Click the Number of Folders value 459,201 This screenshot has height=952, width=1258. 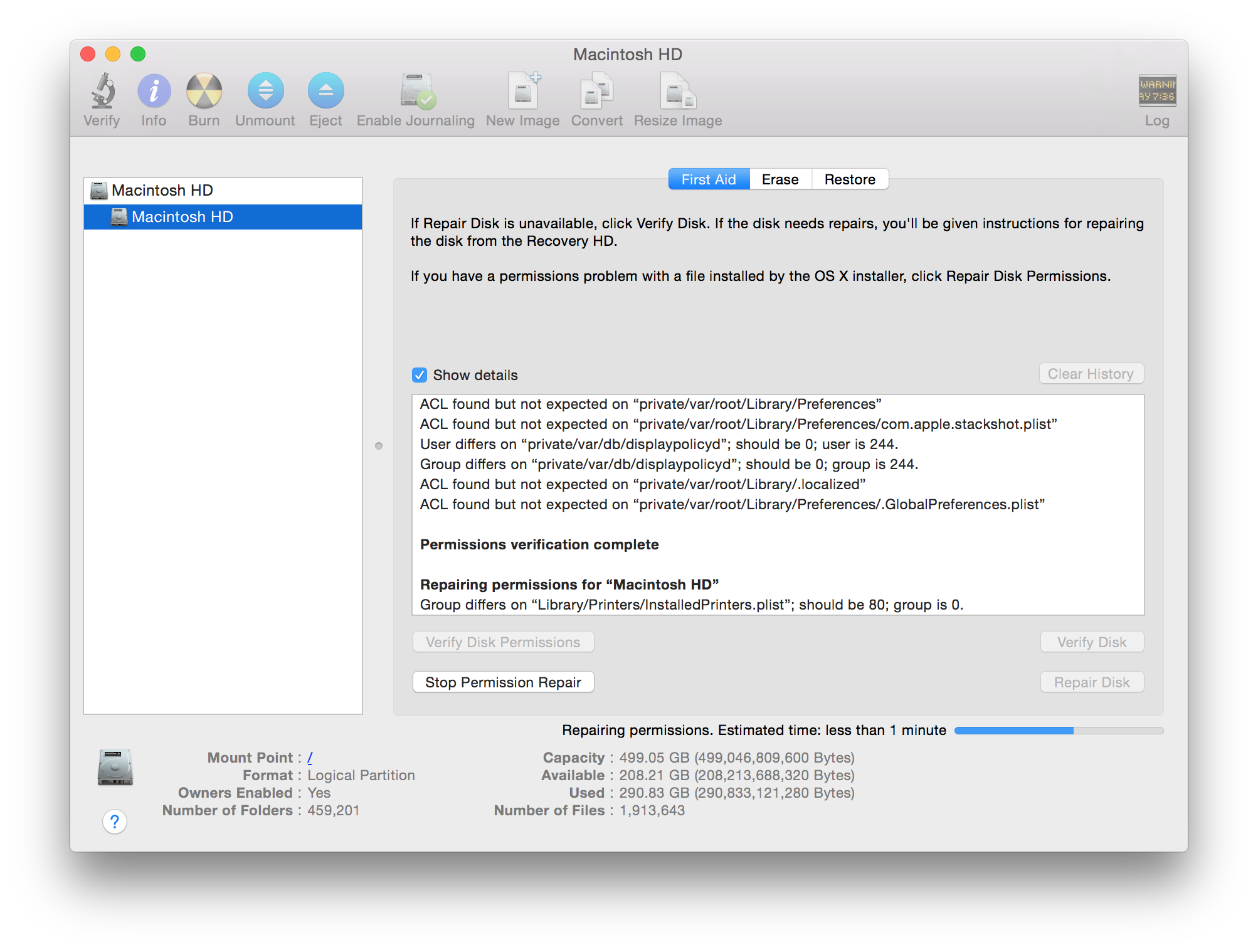click(x=334, y=810)
